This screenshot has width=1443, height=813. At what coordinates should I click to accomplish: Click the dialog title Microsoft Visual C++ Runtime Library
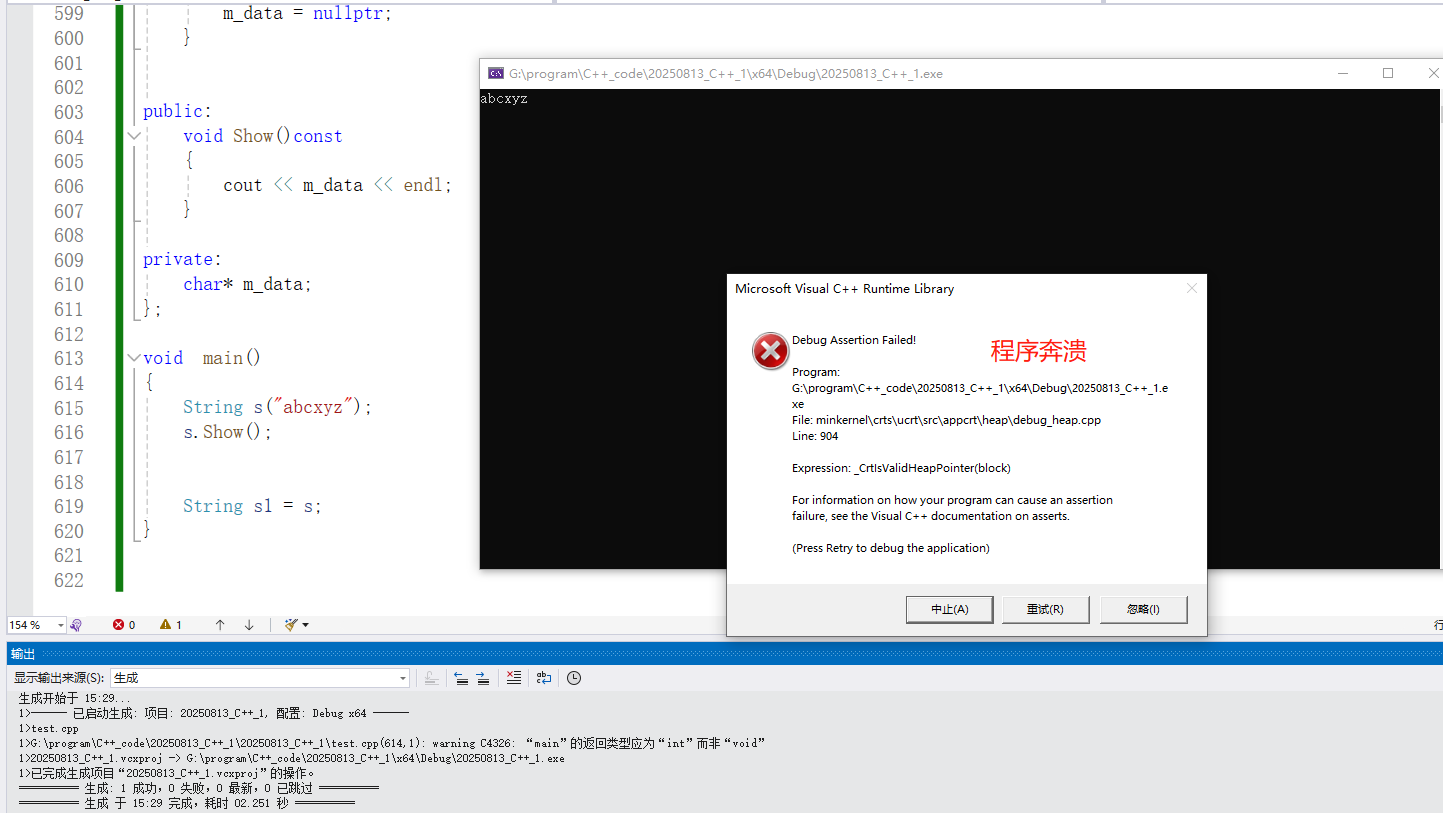pyautogui.click(x=845, y=288)
